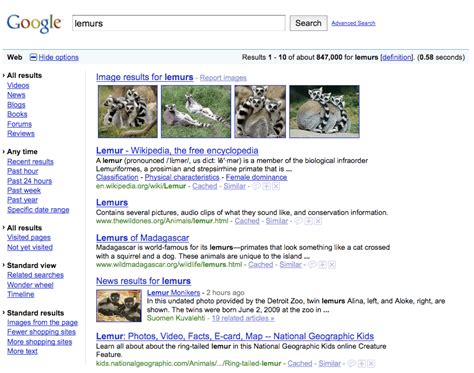Image resolution: width=474 pixels, height=373 pixels.
Task: Remove the Wikipedia Lemur result with X icon
Action: (276, 186)
